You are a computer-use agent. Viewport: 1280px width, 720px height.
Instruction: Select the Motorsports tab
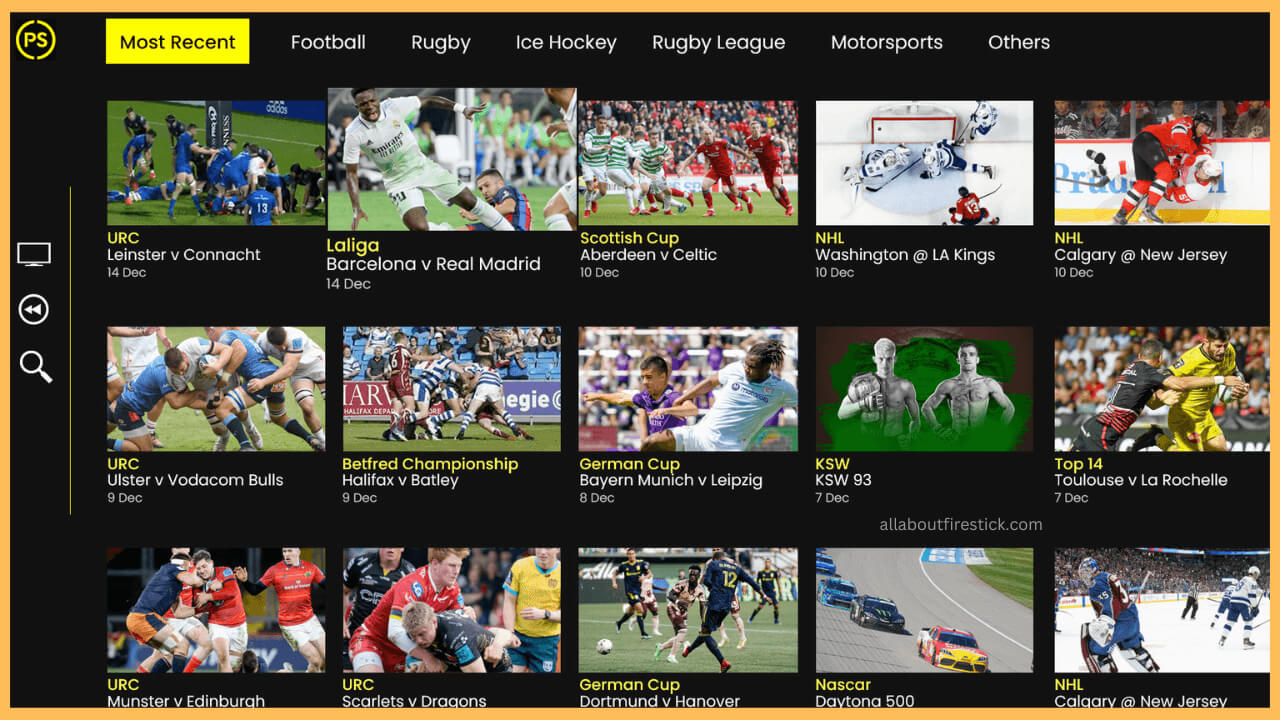[886, 42]
